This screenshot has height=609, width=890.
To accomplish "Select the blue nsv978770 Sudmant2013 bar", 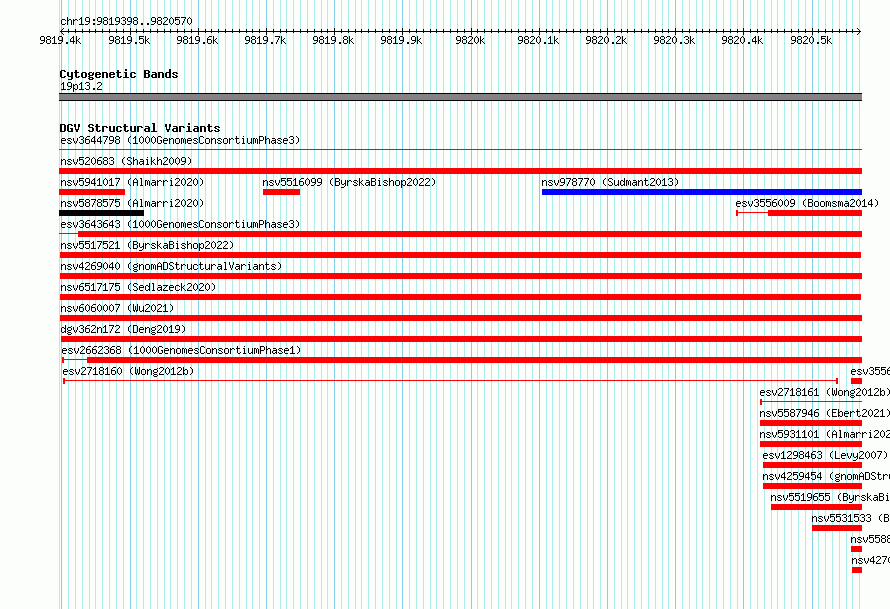I will coord(702,192).
